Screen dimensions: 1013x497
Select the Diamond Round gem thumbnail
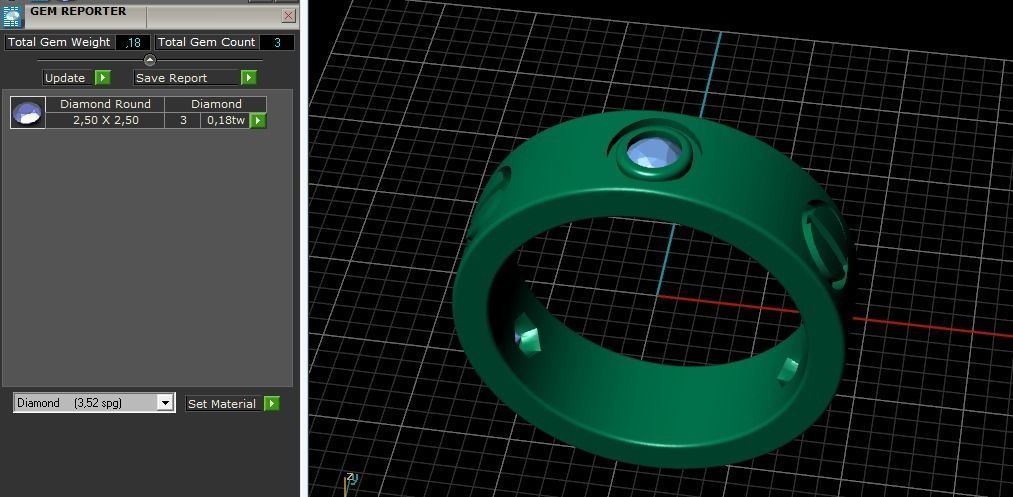click(28, 112)
